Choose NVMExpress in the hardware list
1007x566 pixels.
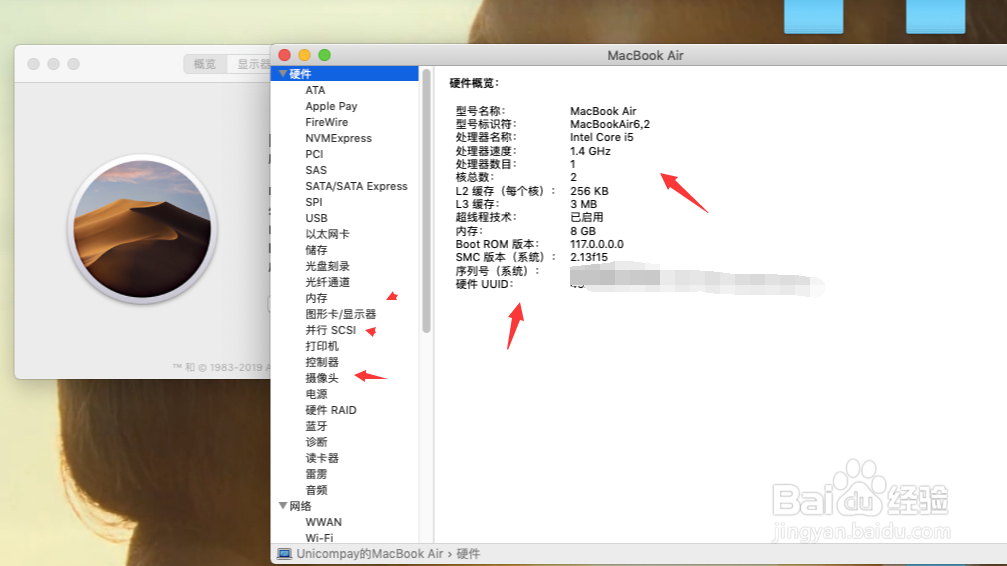(338, 138)
